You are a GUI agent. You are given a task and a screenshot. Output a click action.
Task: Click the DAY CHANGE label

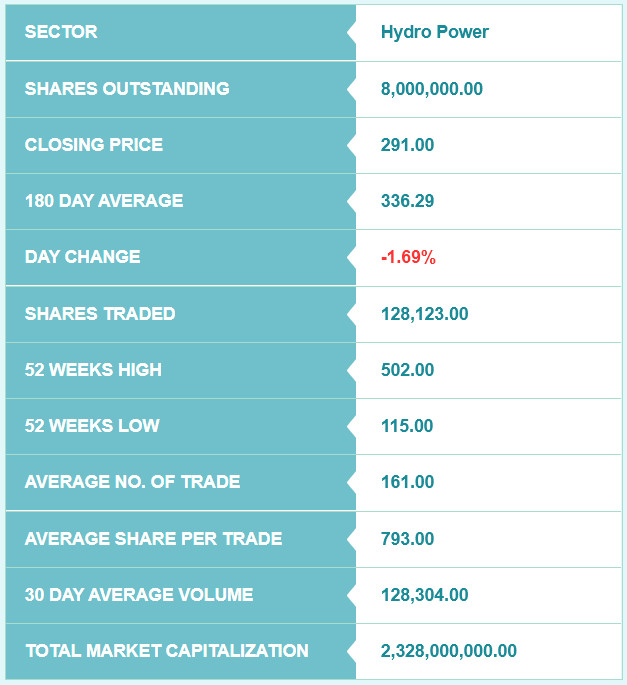(83, 256)
